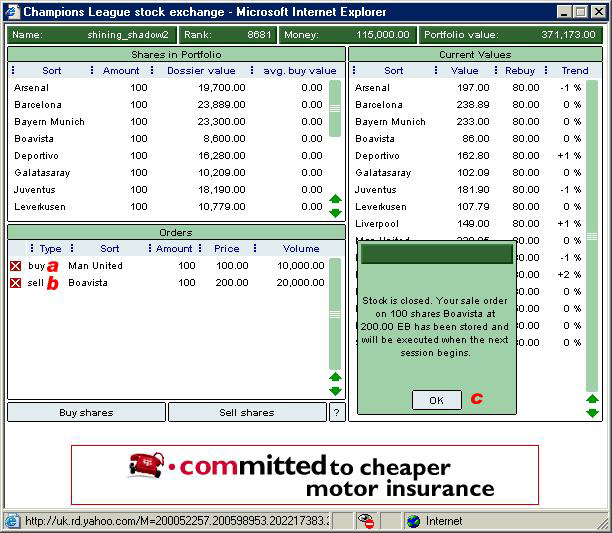Sort current values by Rebuy header
This screenshot has width=612, height=533.
(520, 71)
